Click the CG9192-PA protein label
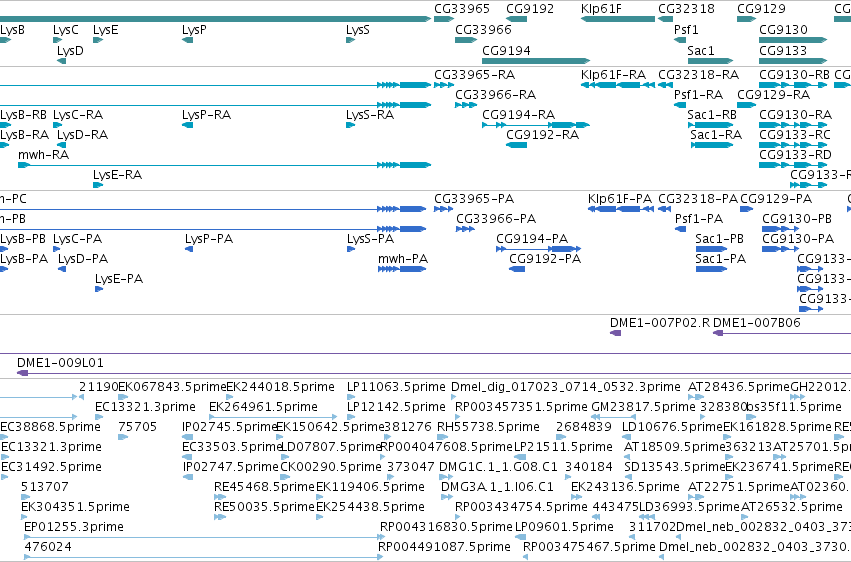This screenshot has height=562, width=851. tap(545, 259)
